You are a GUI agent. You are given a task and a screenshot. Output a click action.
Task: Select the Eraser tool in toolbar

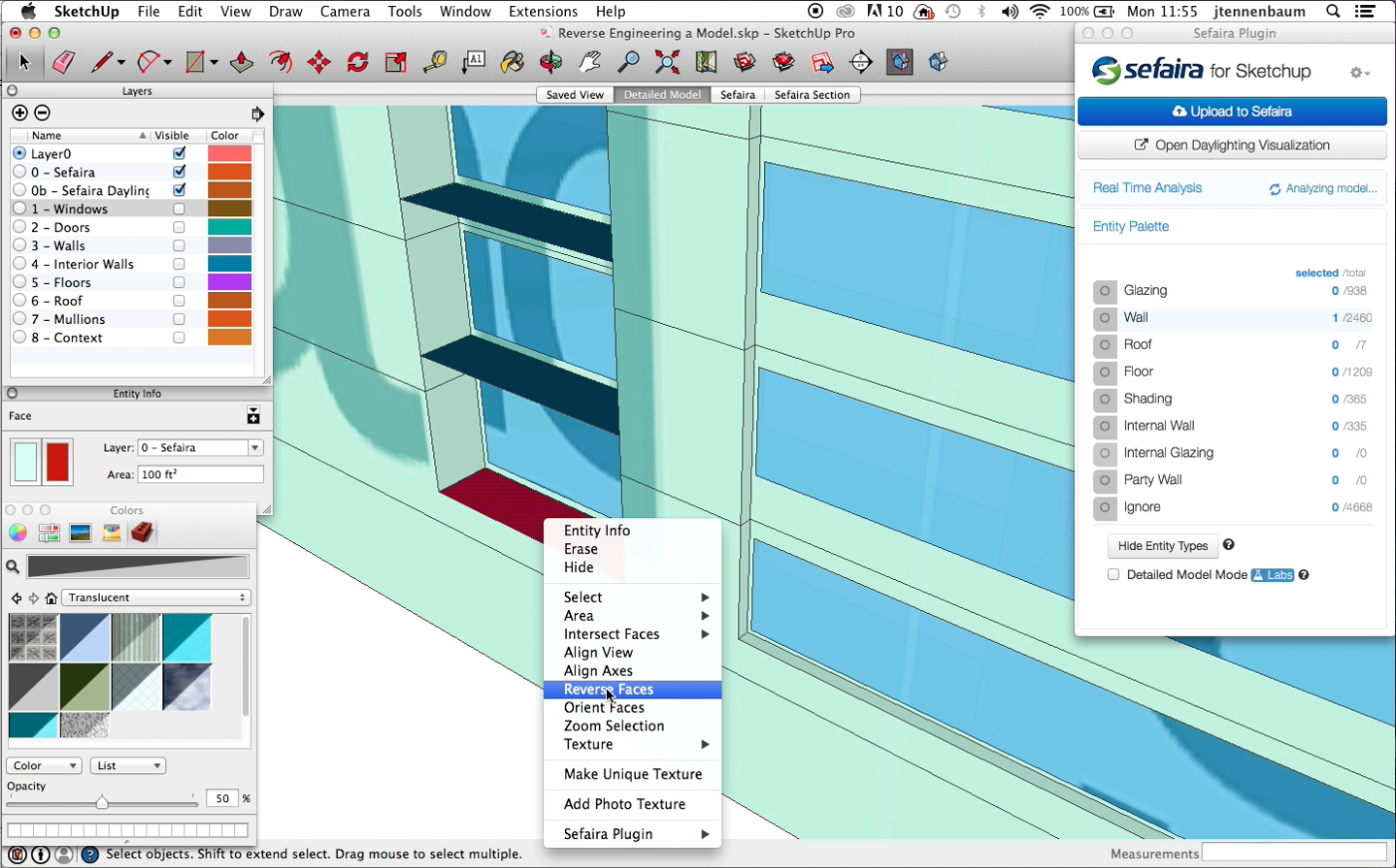coord(64,63)
